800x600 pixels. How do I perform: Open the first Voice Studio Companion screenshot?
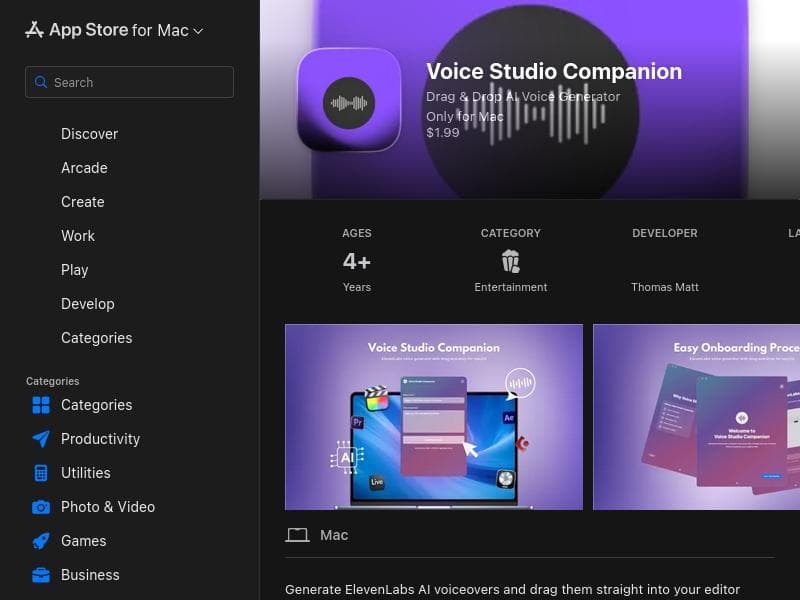pyautogui.click(x=434, y=417)
